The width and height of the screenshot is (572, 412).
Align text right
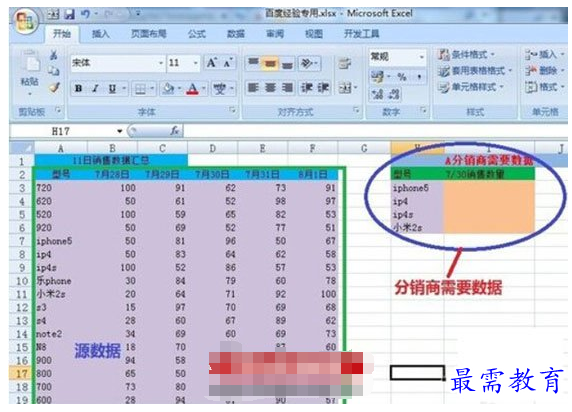point(287,88)
